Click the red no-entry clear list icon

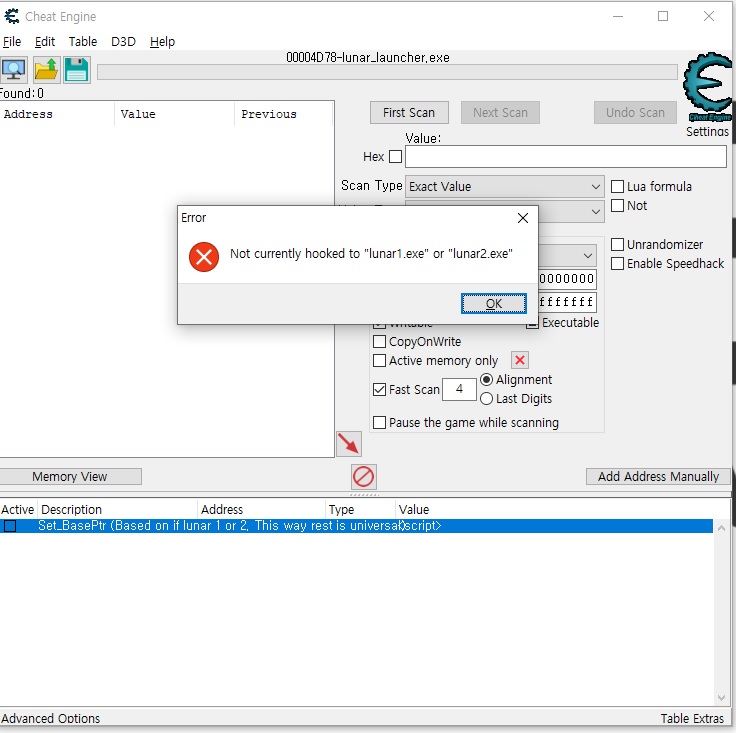pyautogui.click(x=364, y=477)
